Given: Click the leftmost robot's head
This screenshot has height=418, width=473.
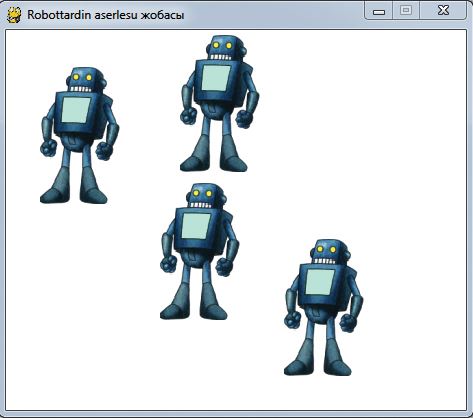Looking at the screenshot, I should 85,80.
